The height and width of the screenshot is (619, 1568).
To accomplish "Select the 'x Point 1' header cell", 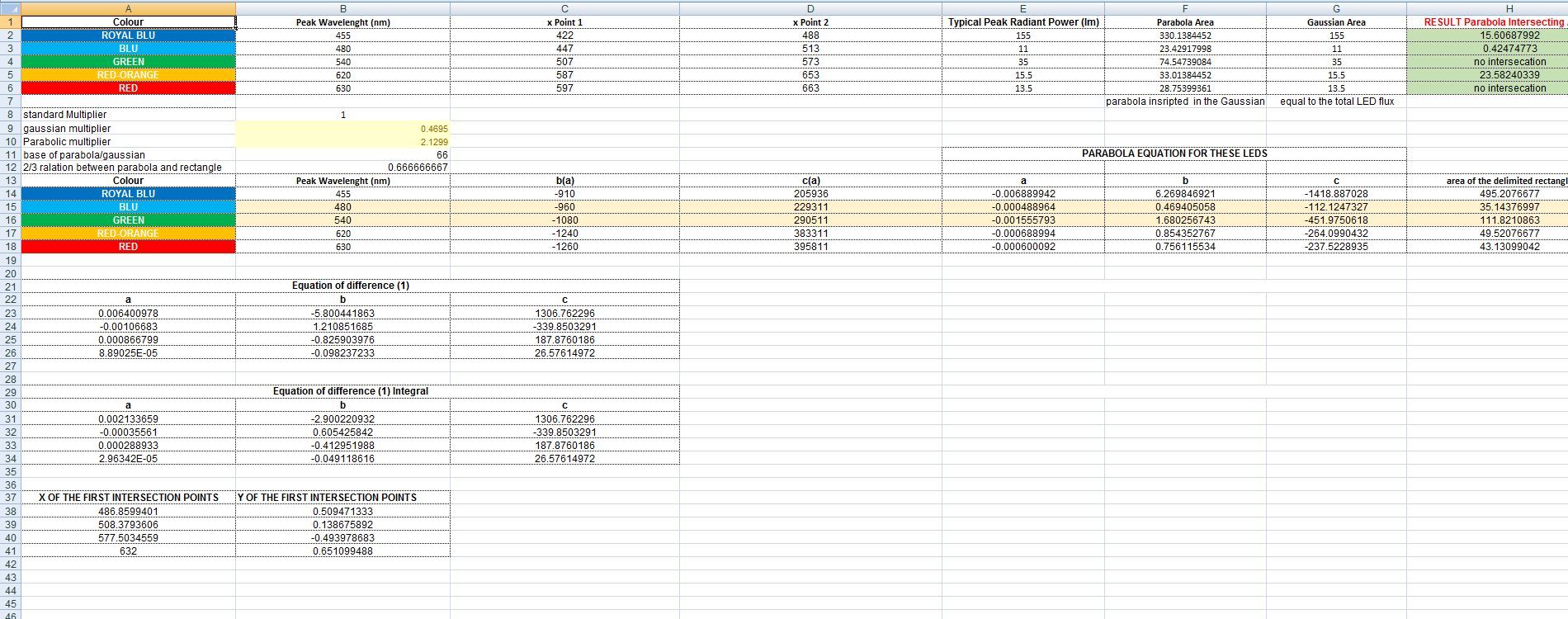I will (564, 22).
